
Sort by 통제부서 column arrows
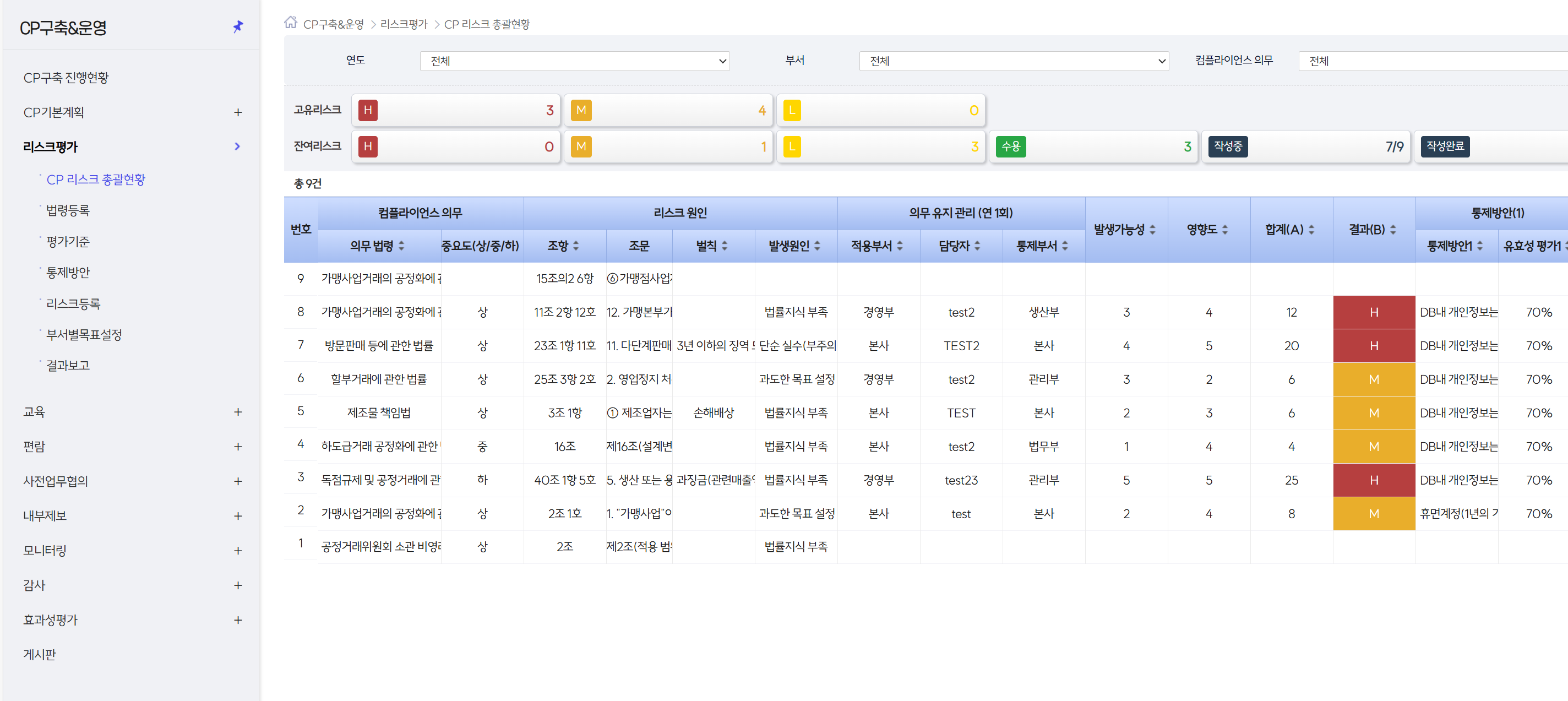[x=1065, y=246]
